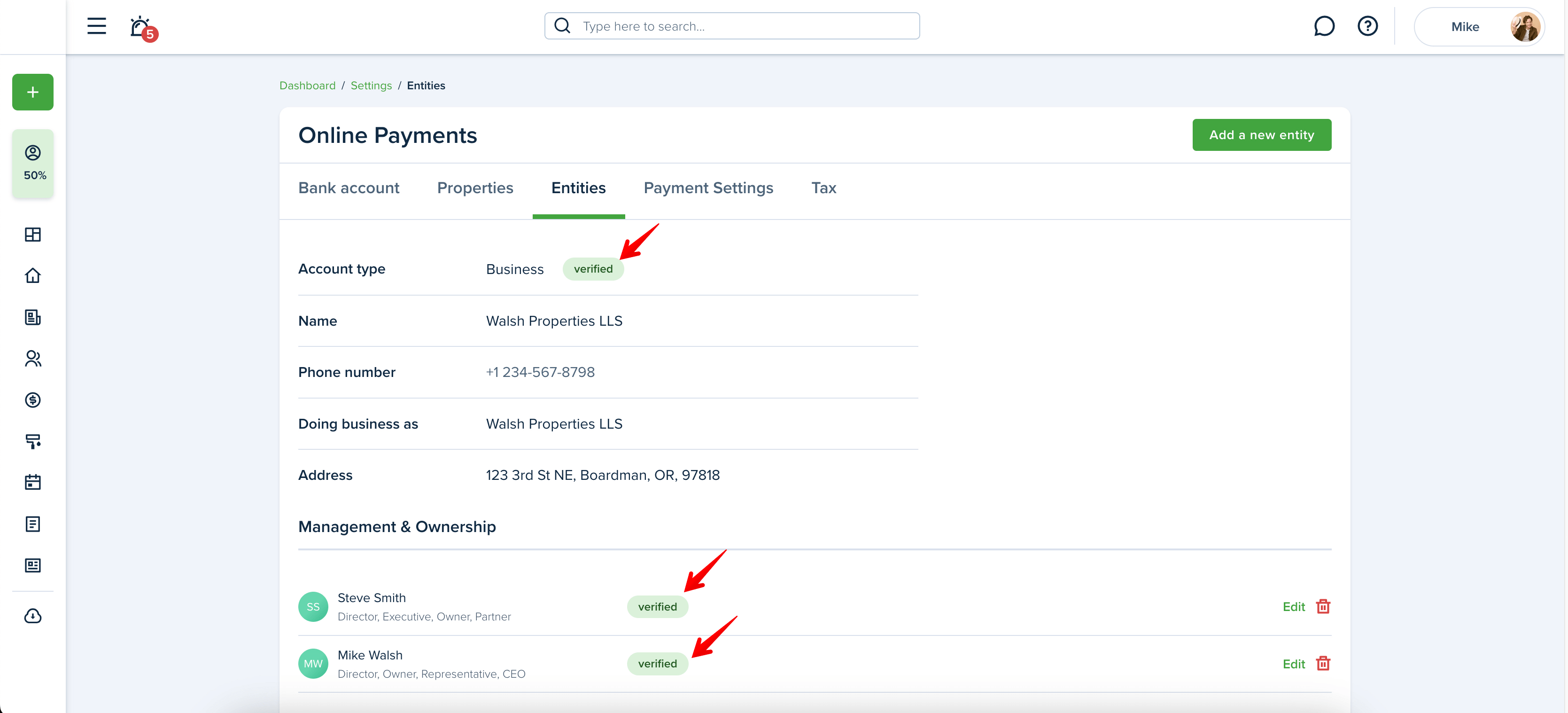Go to Dashboard breadcrumb link
Screen dimensions: 1568x713
click(307, 86)
